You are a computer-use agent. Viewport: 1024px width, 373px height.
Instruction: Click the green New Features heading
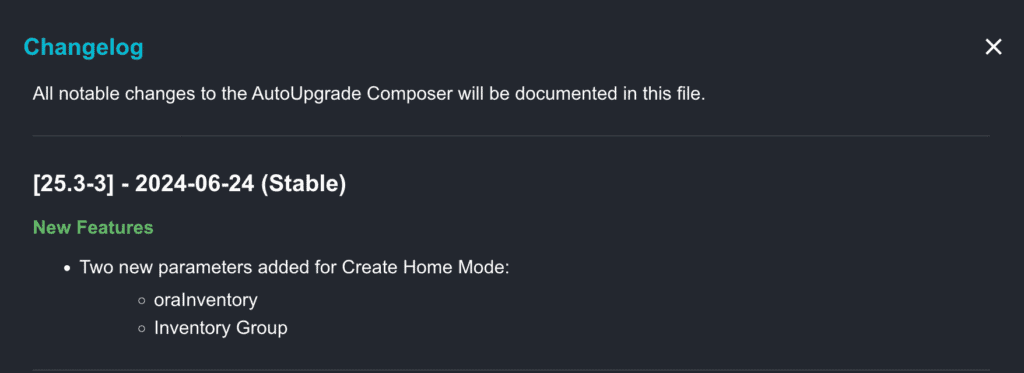pyautogui.click(x=93, y=227)
